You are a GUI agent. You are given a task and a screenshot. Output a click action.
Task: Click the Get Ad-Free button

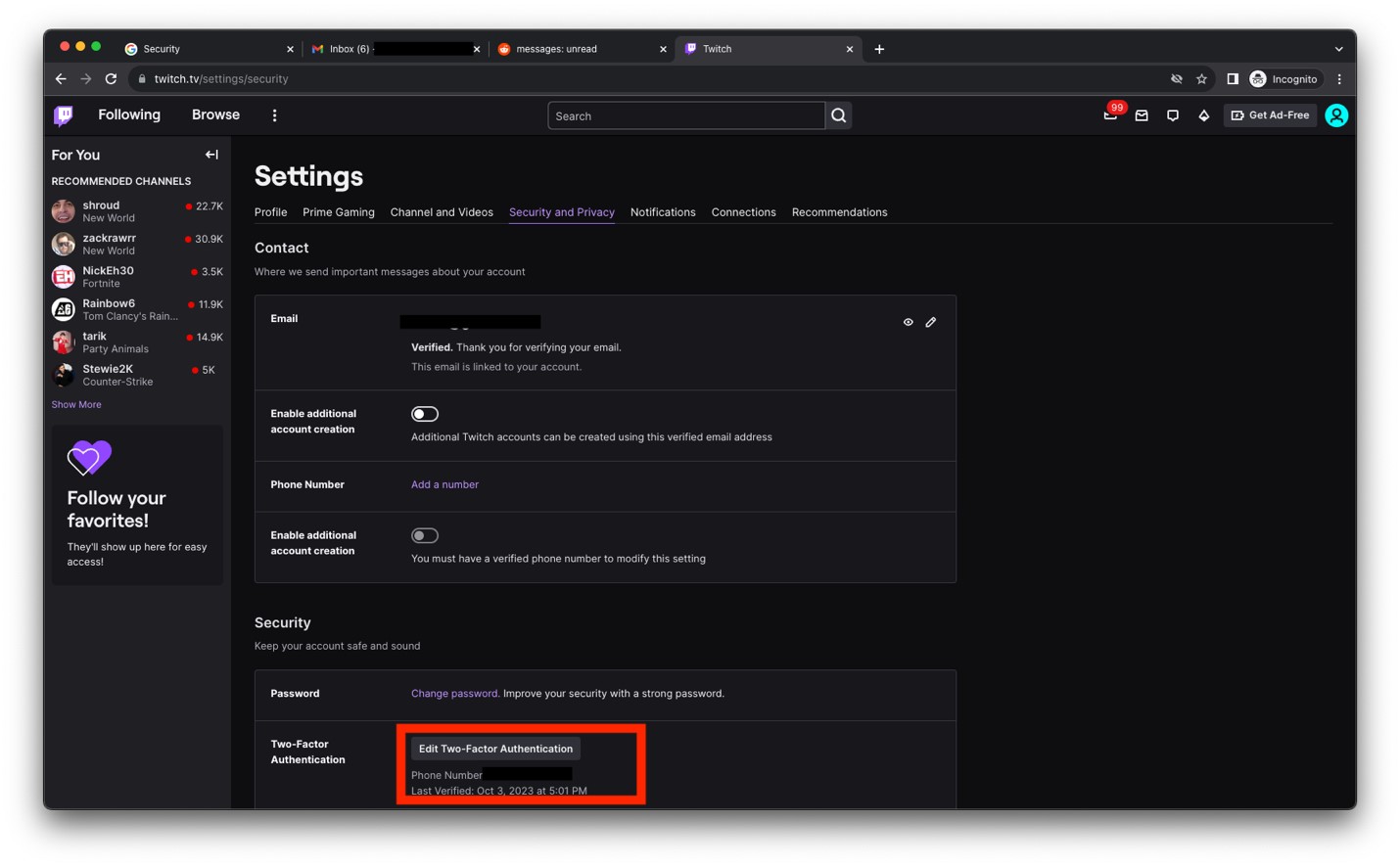coord(1270,115)
